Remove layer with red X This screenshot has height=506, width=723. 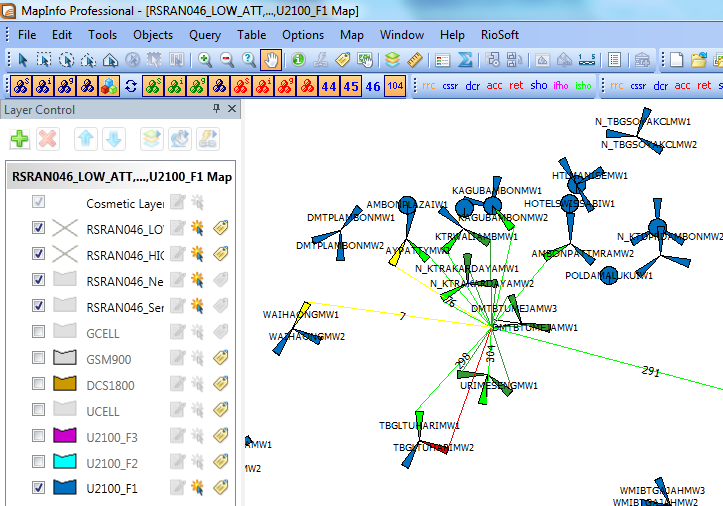pyautogui.click(x=48, y=139)
